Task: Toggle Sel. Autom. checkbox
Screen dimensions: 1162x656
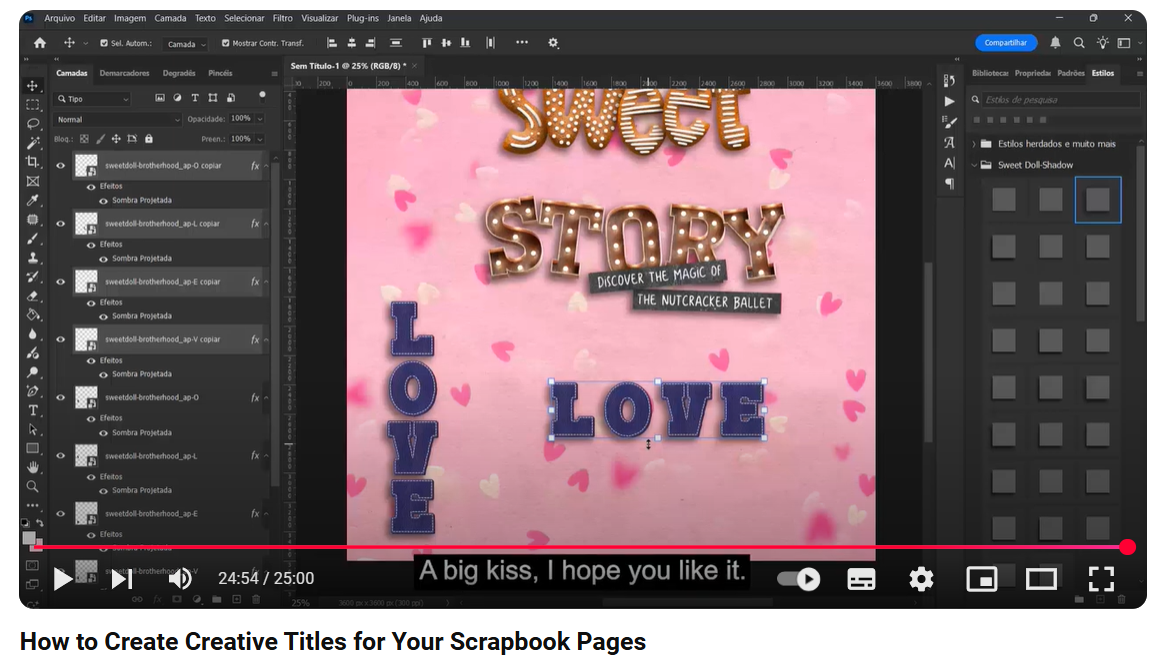Action: [x=104, y=43]
